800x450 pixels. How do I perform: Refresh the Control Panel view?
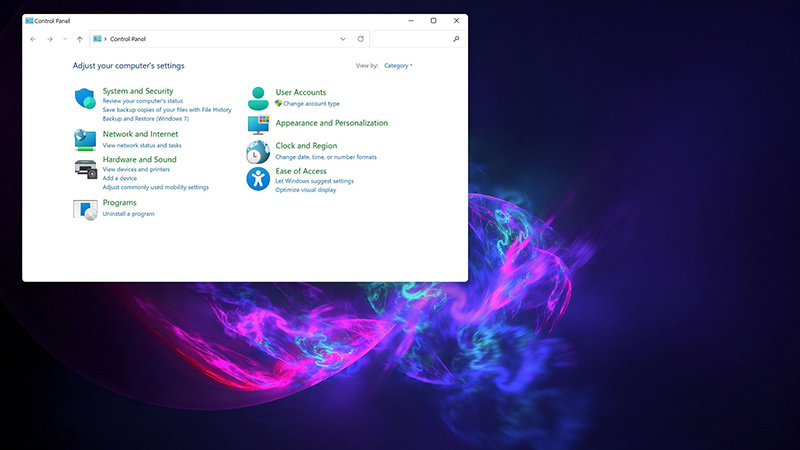tap(361, 39)
